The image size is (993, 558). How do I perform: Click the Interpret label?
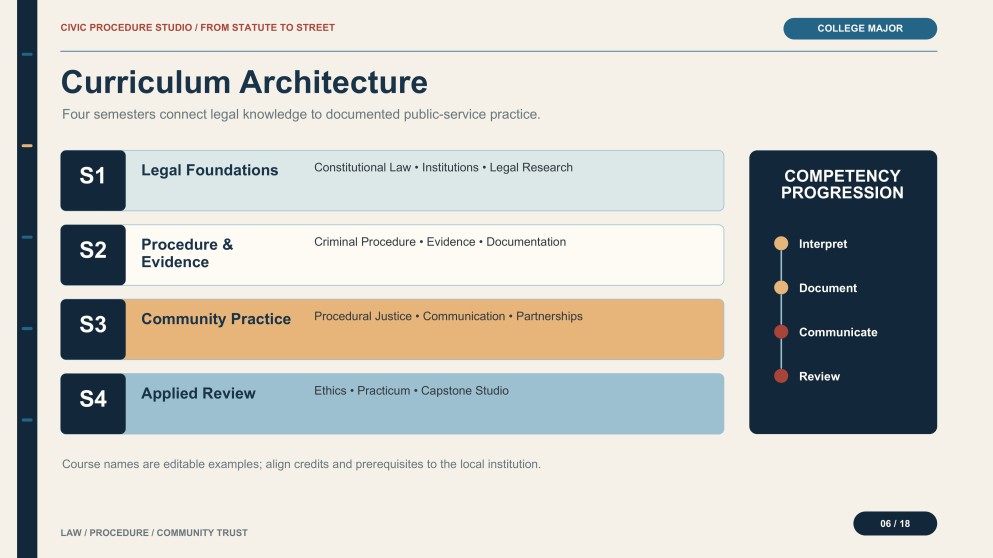(823, 244)
